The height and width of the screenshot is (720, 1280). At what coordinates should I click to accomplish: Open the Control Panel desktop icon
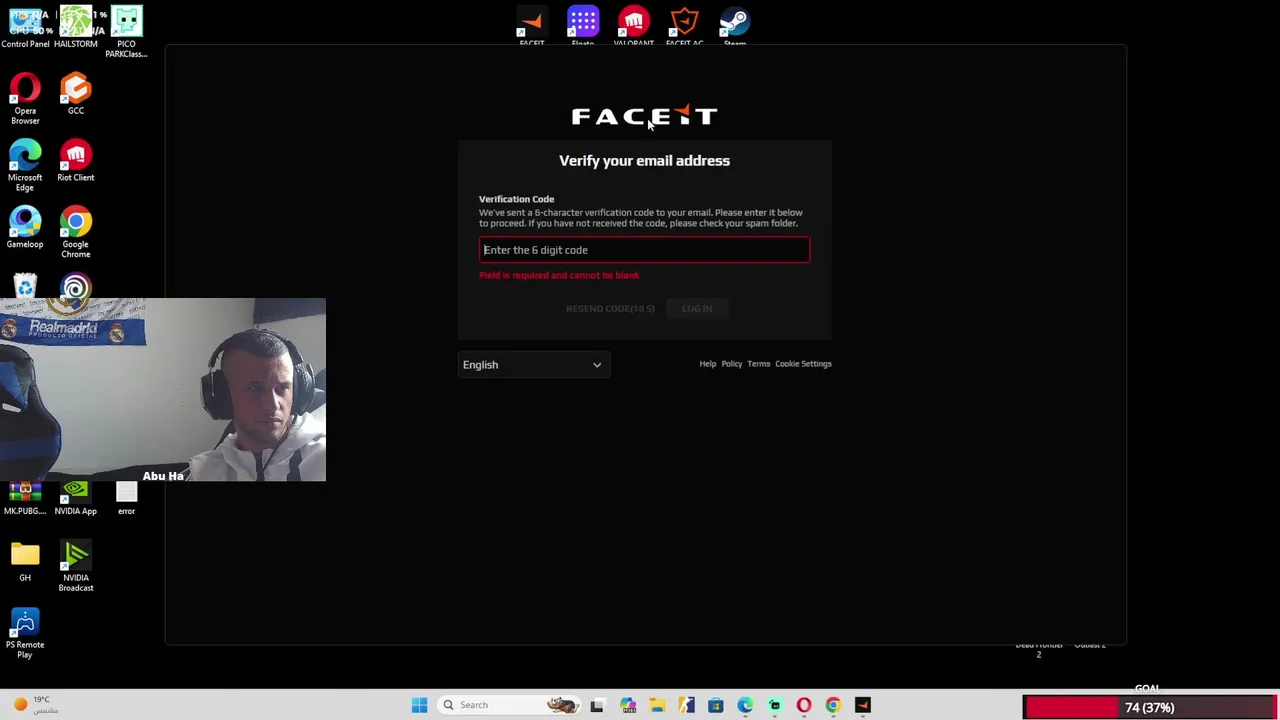coord(25,27)
